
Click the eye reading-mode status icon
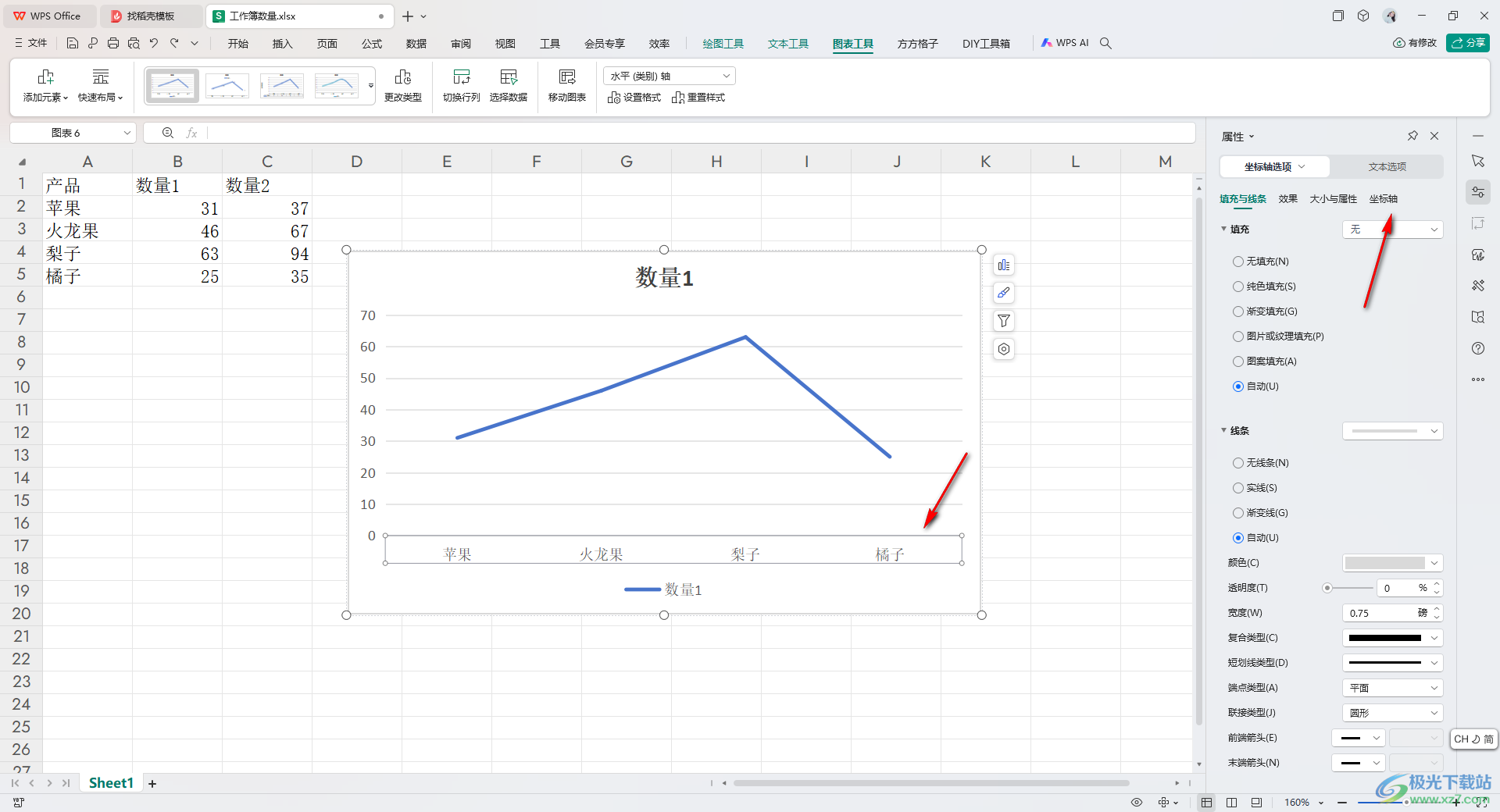tap(1137, 802)
